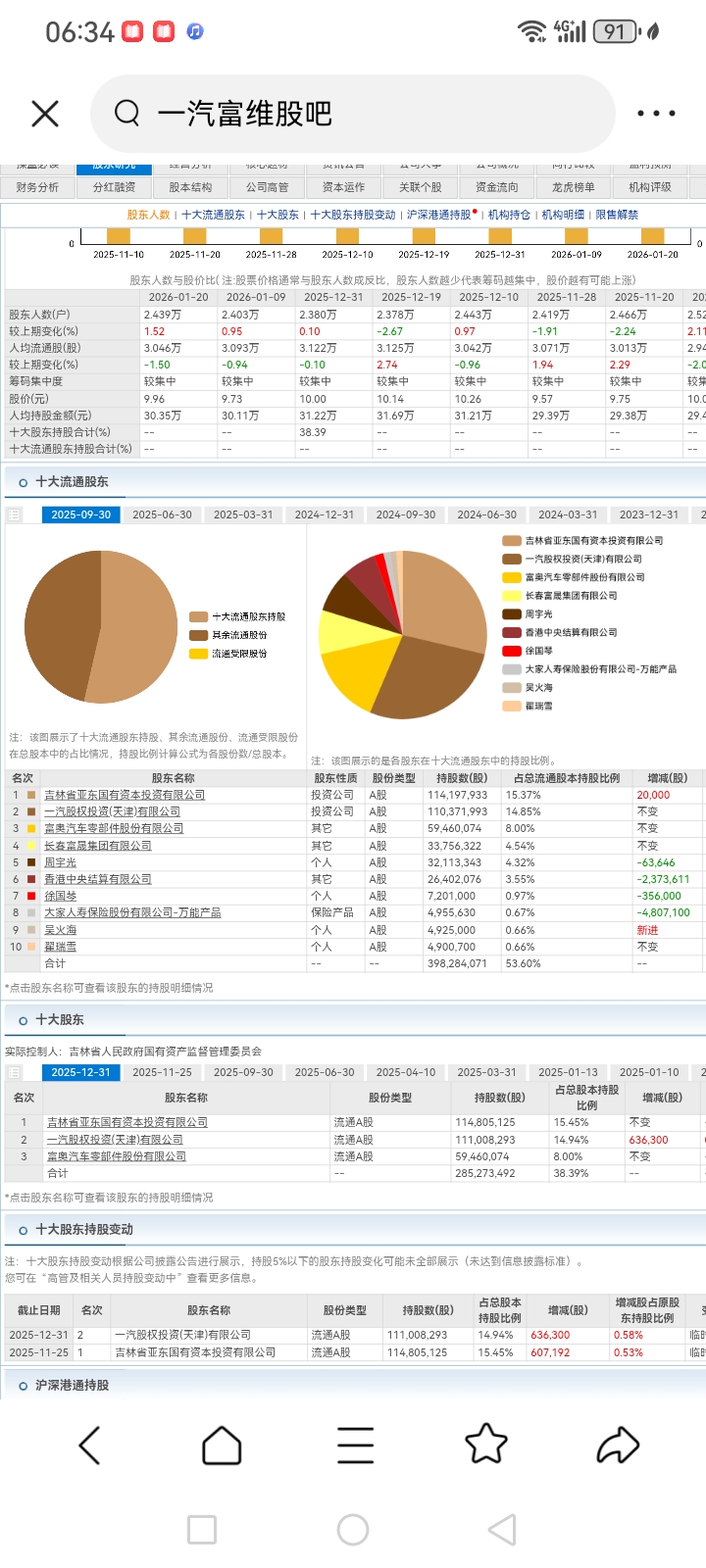The image size is (706, 1568).
Task: Jump to 十大流通股东 sub-link
Action: tap(213, 215)
